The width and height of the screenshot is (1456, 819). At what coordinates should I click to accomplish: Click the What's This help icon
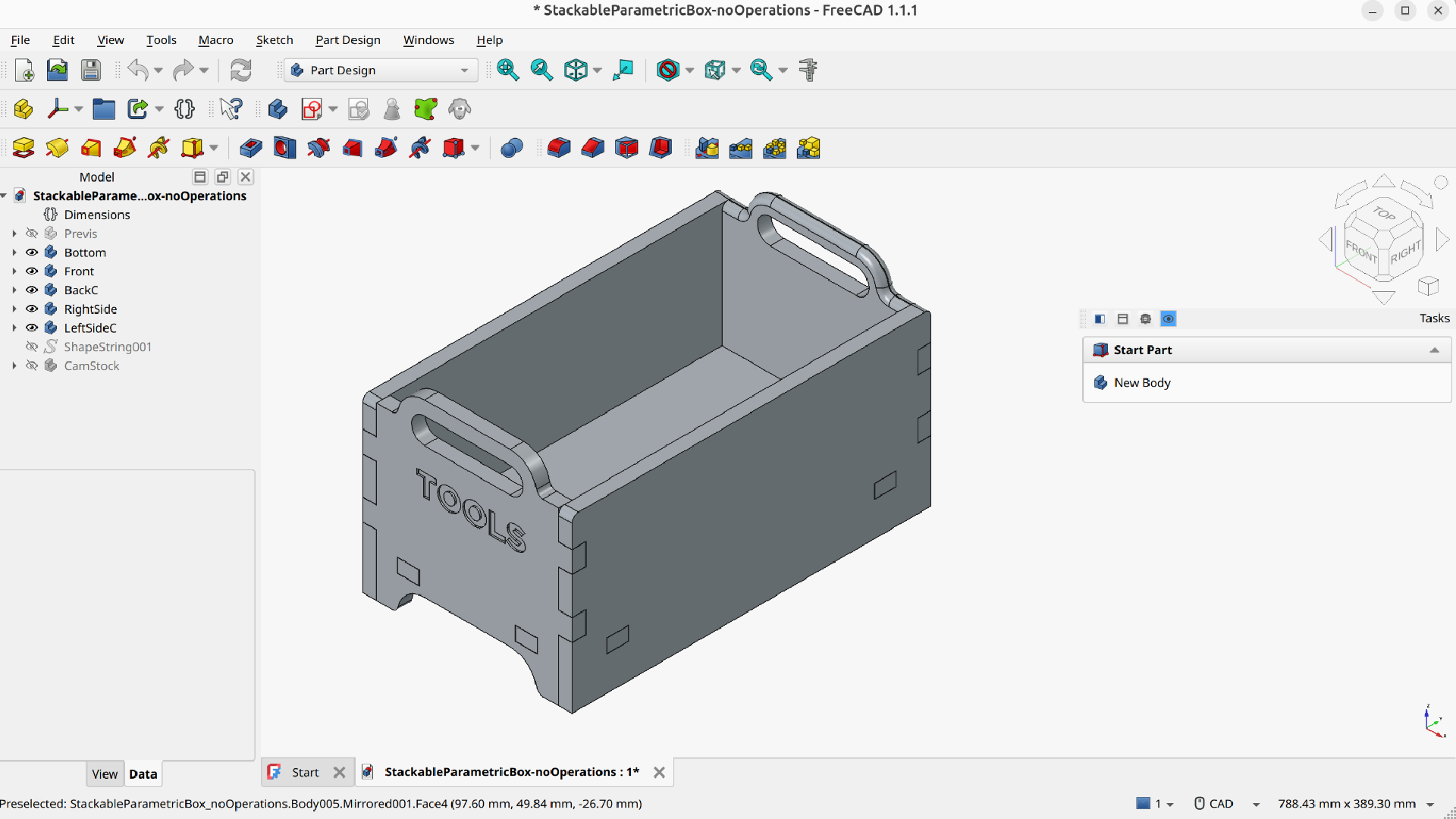[x=231, y=109]
